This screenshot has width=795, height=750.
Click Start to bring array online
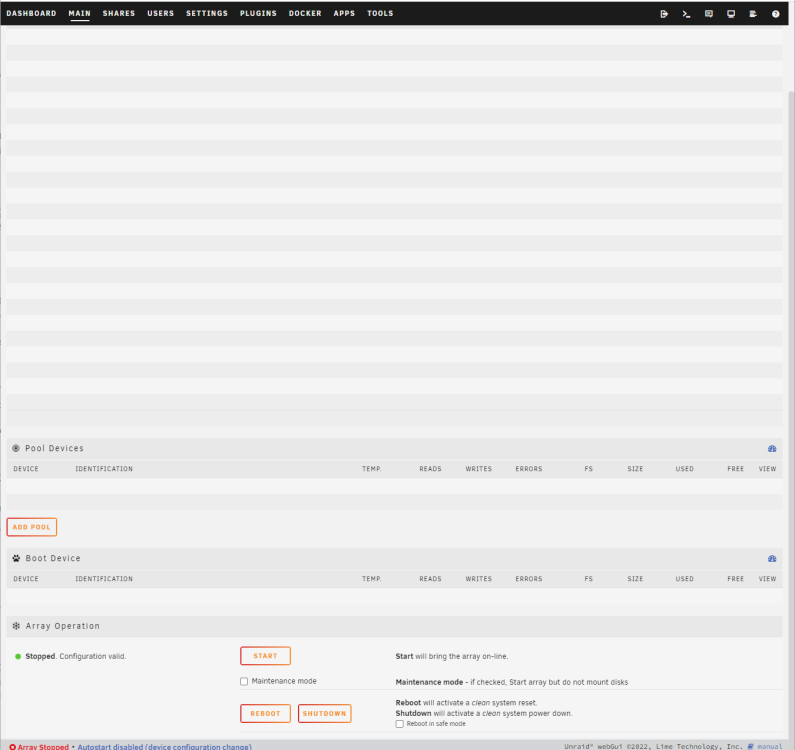[x=265, y=656]
